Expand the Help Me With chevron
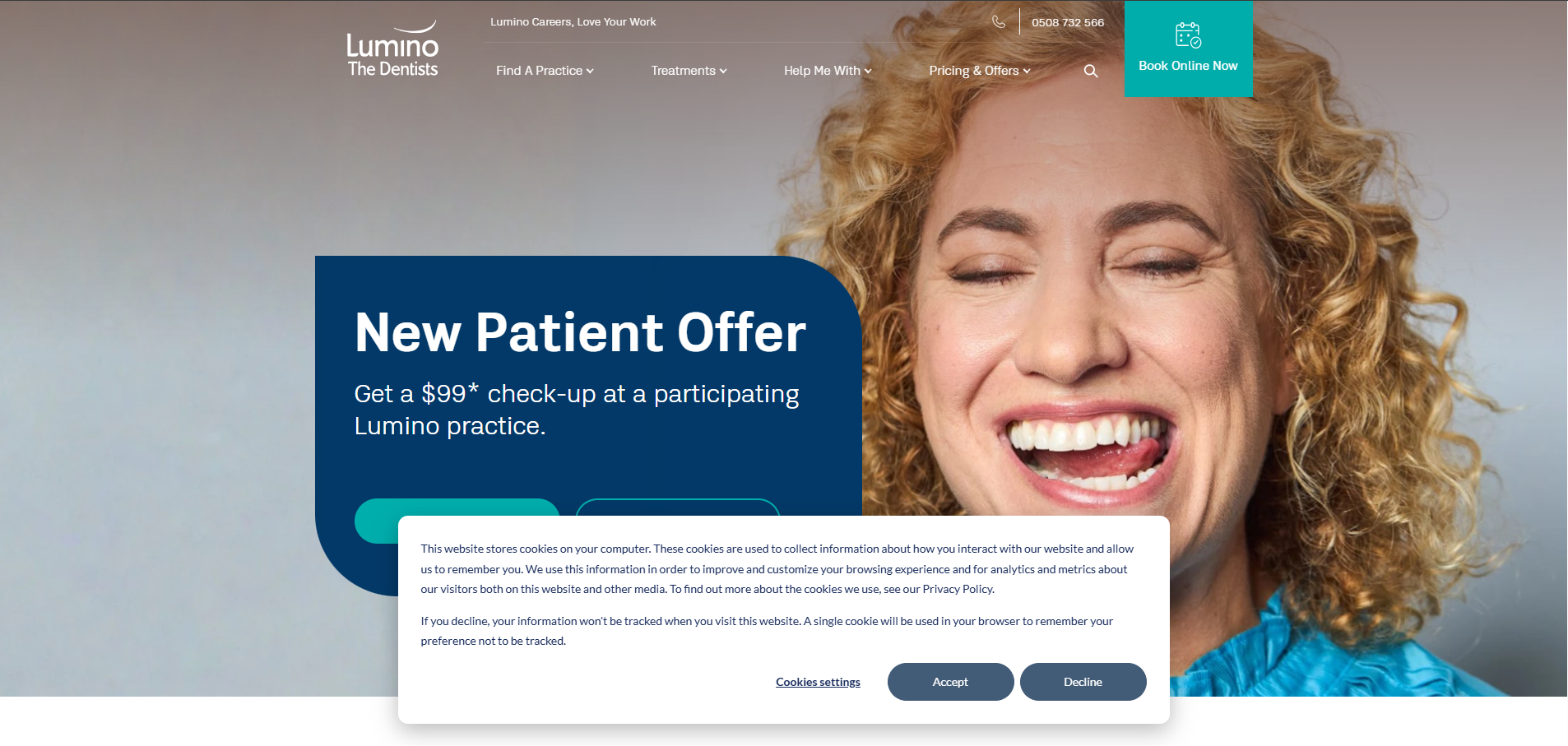Image resolution: width=1568 pixels, height=746 pixels. (868, 72)
